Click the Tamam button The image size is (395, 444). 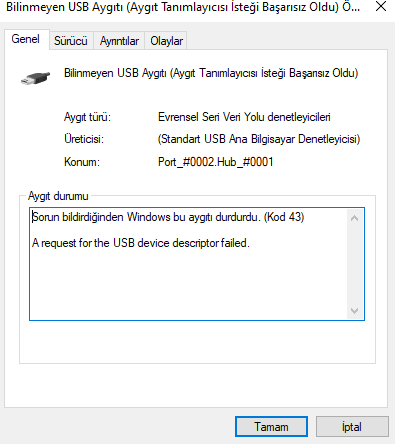coord(271,426)
